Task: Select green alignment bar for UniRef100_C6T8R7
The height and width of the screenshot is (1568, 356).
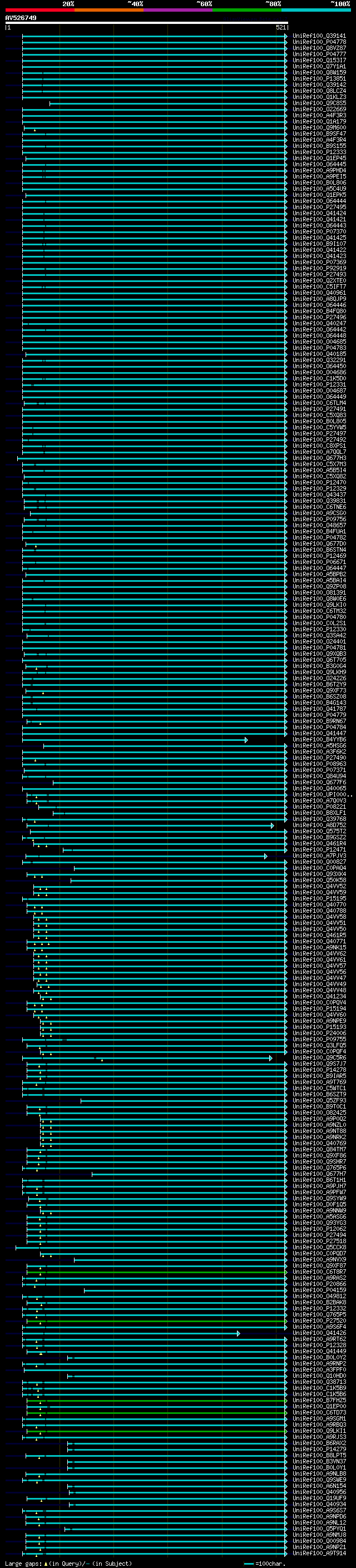Action: [157, 1272]
